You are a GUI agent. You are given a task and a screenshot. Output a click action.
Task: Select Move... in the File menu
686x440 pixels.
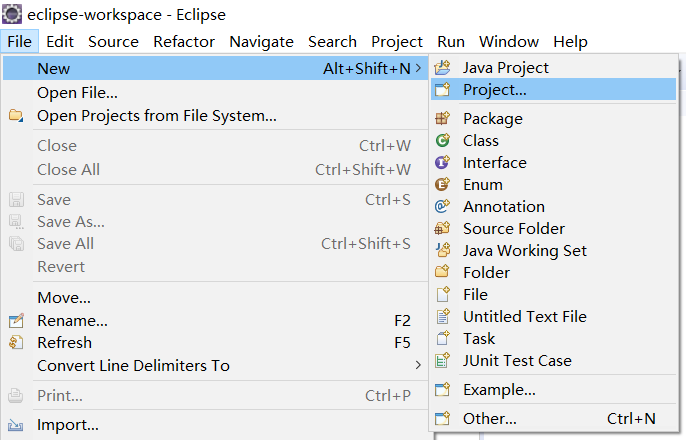coord(64,298)
